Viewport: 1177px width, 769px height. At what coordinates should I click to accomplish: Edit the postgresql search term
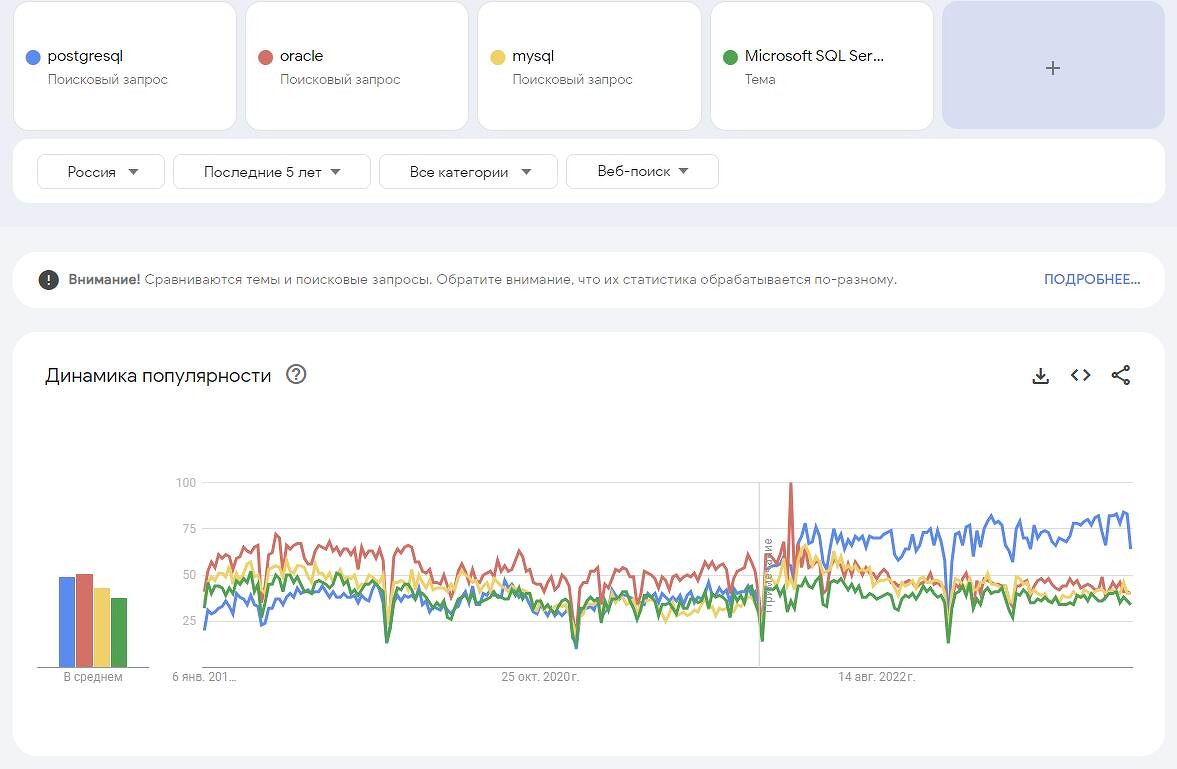[x=85, y=56]
